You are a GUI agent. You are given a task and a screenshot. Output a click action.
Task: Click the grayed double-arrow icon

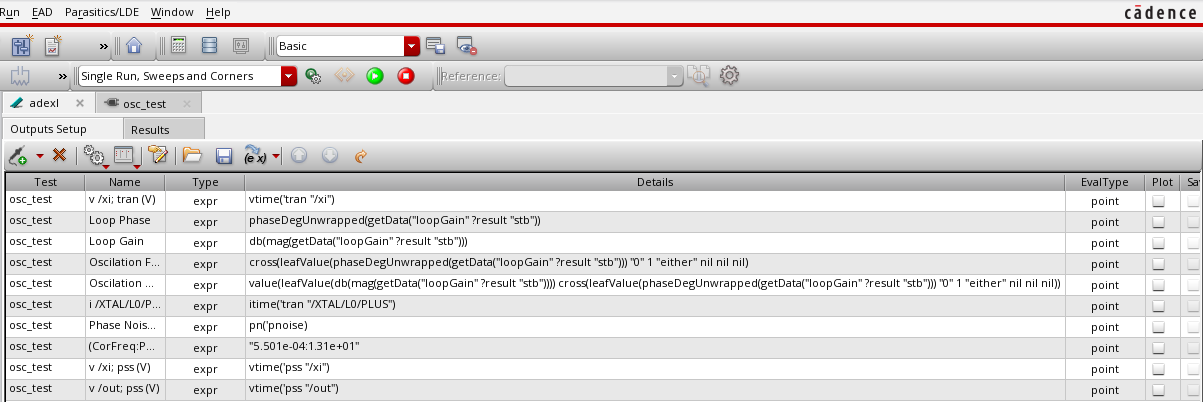(344, 76)
